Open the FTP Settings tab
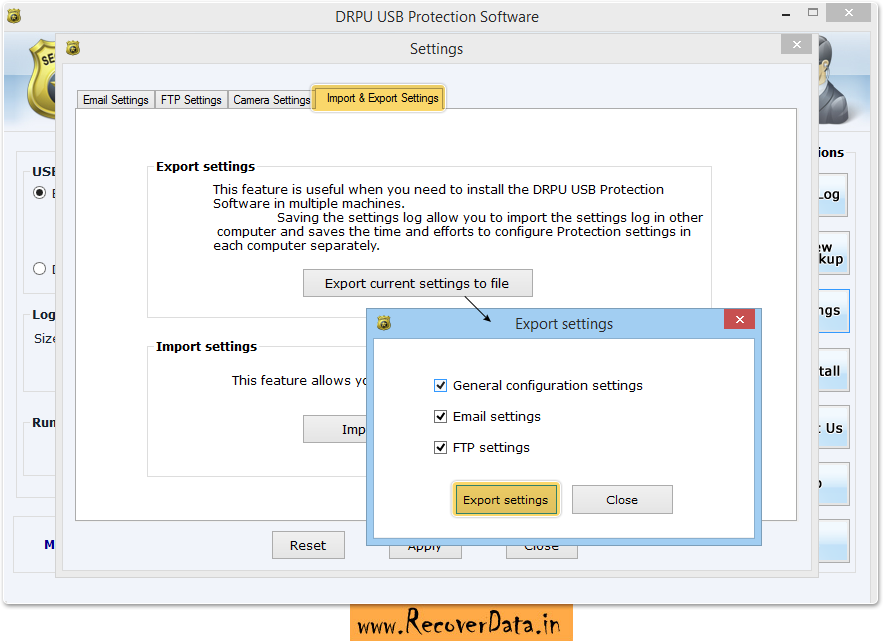Viewport: 883px width, 641px height. (x=191, y=100)
